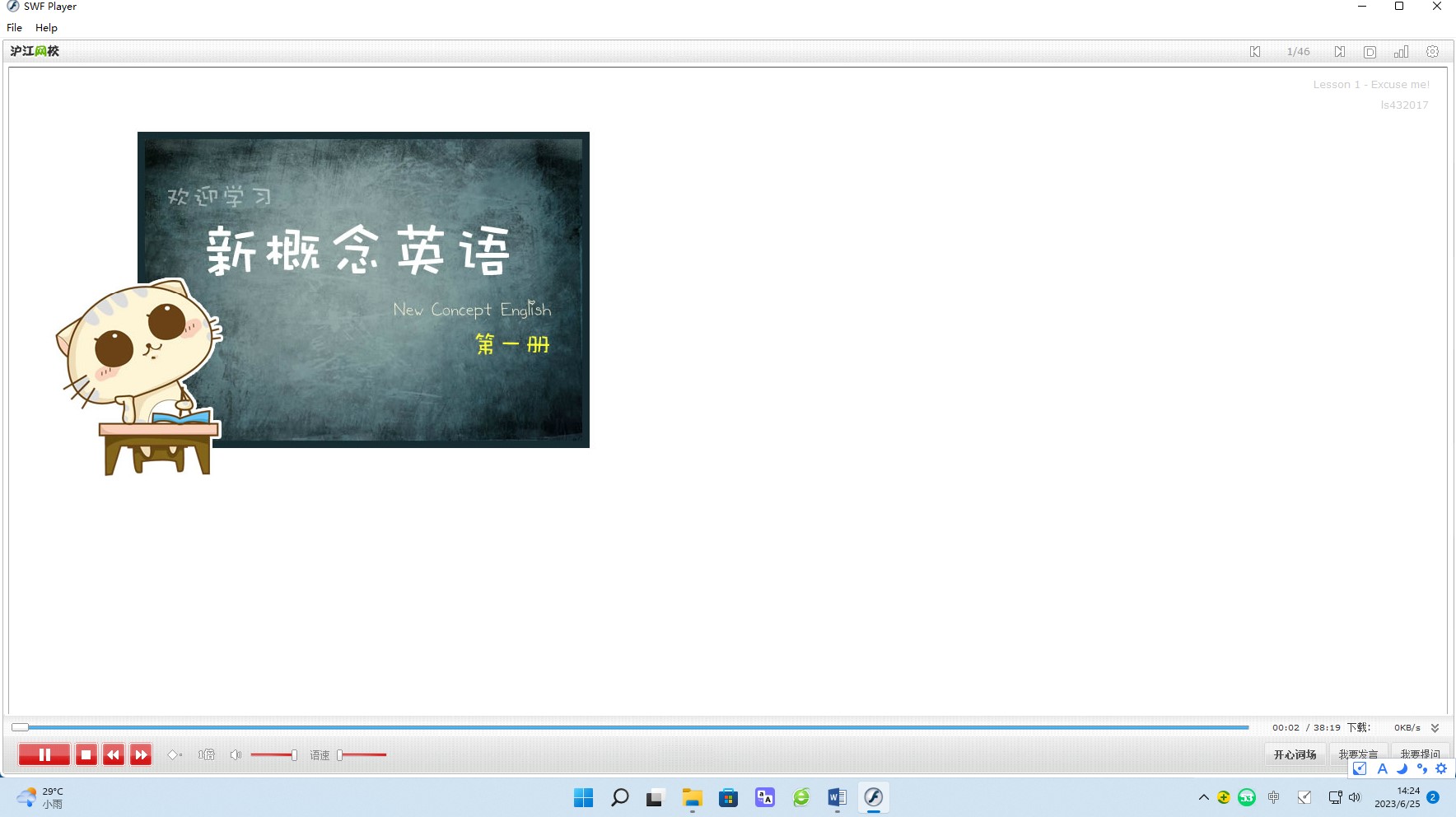Fast-forward using the red double-right arrow button
Viewport: 1456px width, 817px height.
(x=141, y=754)
